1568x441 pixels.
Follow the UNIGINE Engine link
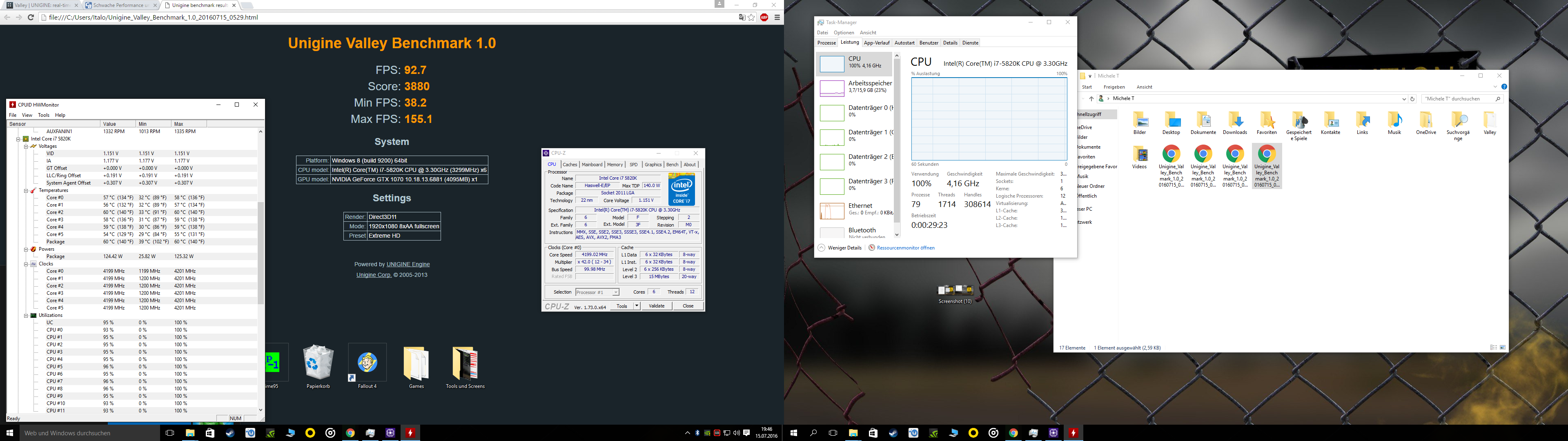(408, 264)
